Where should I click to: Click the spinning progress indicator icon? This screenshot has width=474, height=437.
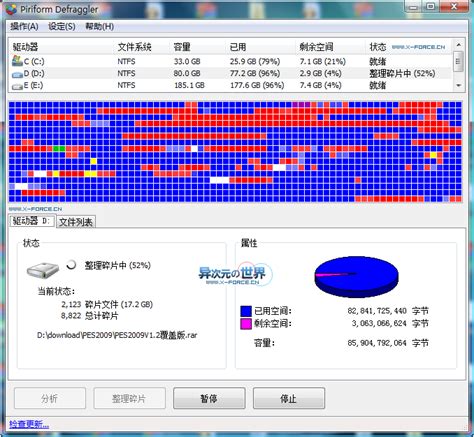pyautogui.click(x=71, y=265)
